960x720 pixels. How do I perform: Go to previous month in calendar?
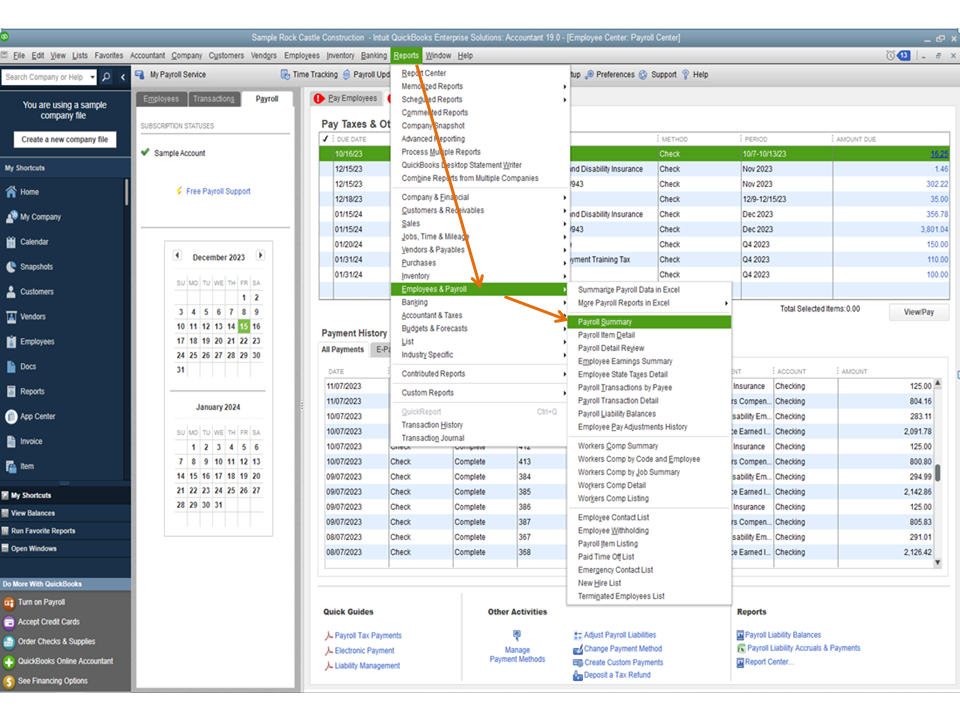coord(178,255)
